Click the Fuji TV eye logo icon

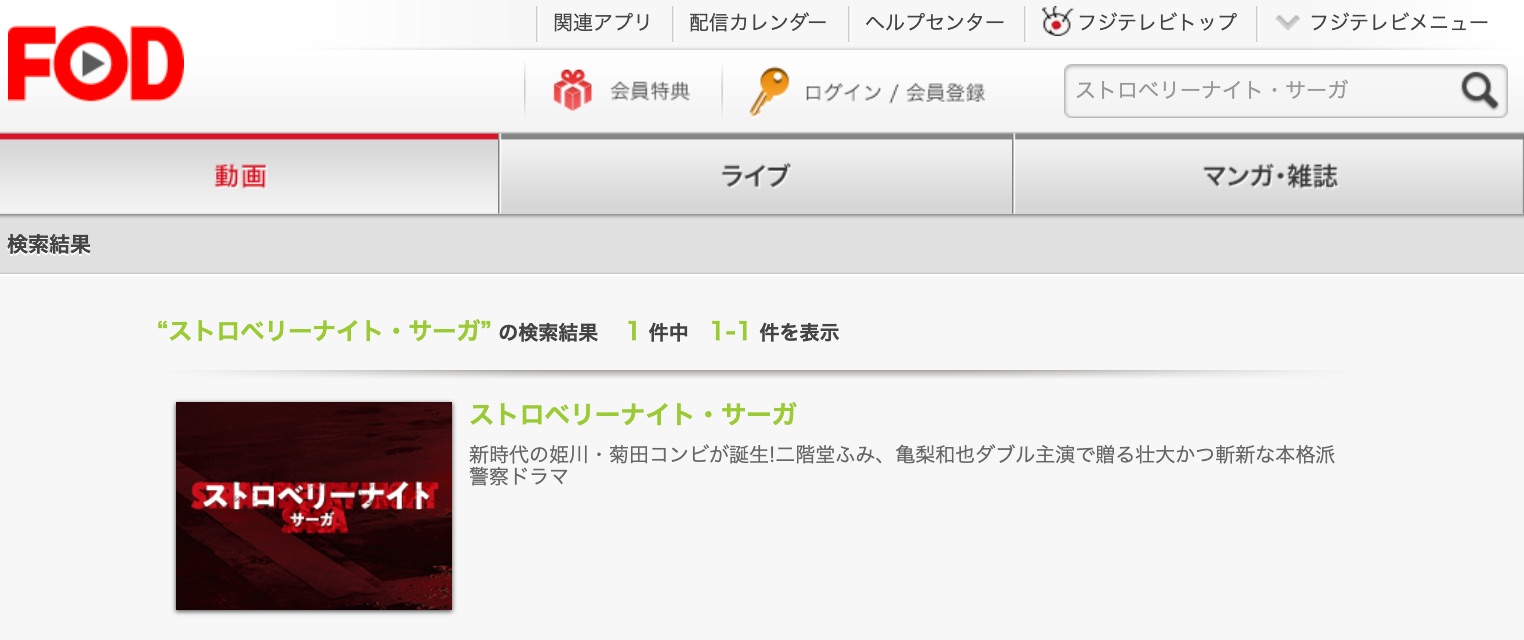click(x=1056, y=22)
